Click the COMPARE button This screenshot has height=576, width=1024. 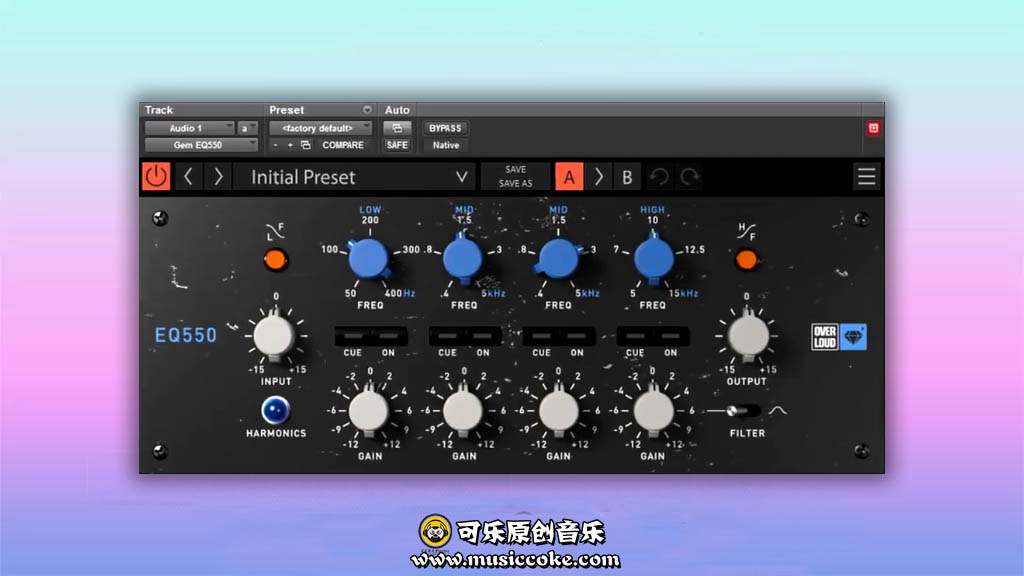coord(343,145)
